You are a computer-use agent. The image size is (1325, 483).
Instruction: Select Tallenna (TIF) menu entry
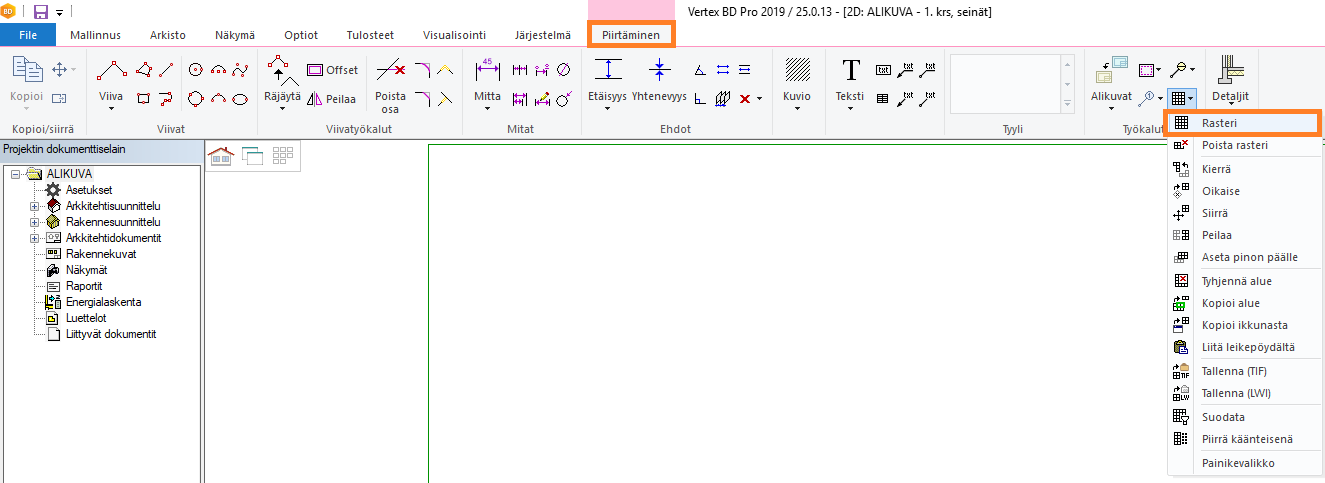pos(1234,371)
